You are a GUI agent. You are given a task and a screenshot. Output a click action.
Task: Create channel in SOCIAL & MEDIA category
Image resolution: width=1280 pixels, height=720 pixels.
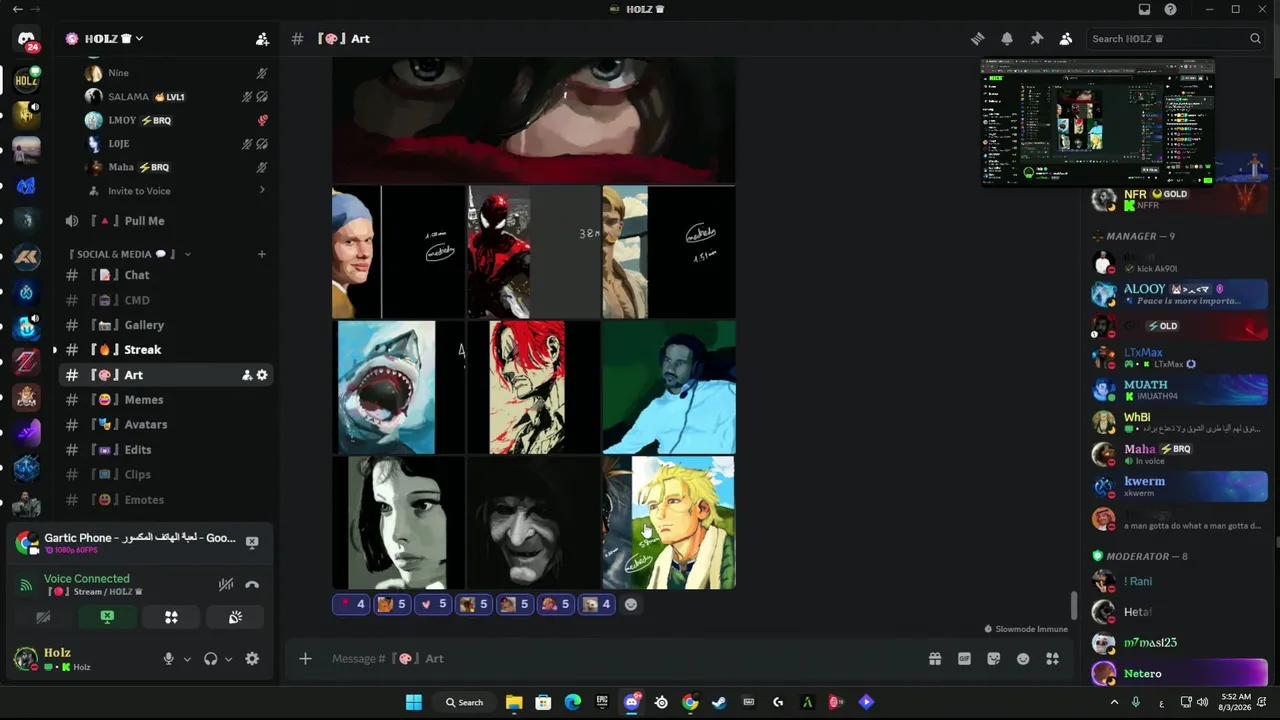pyautogui.click(x=262, y=254)
